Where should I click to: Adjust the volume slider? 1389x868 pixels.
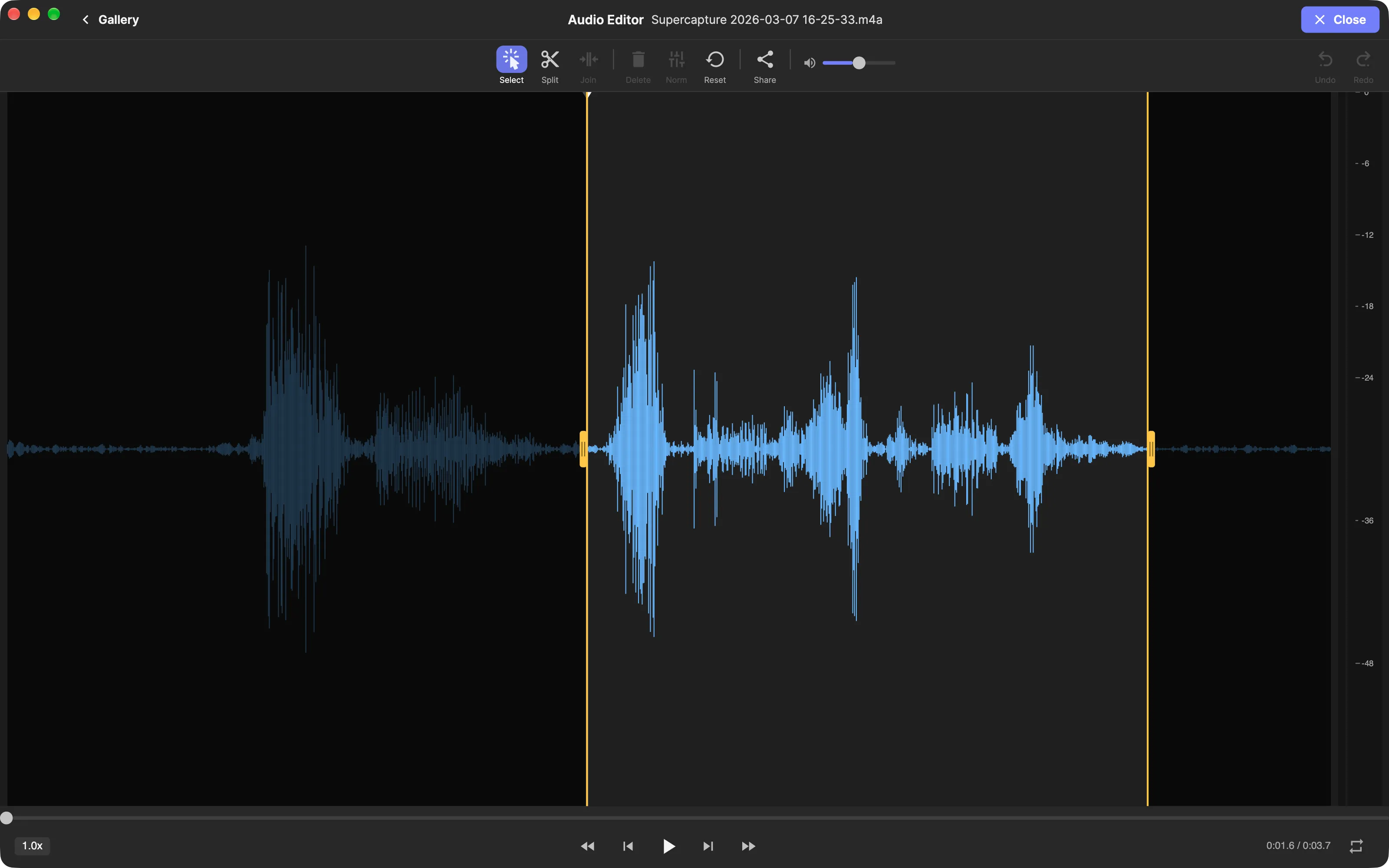(x=859, y=63)
